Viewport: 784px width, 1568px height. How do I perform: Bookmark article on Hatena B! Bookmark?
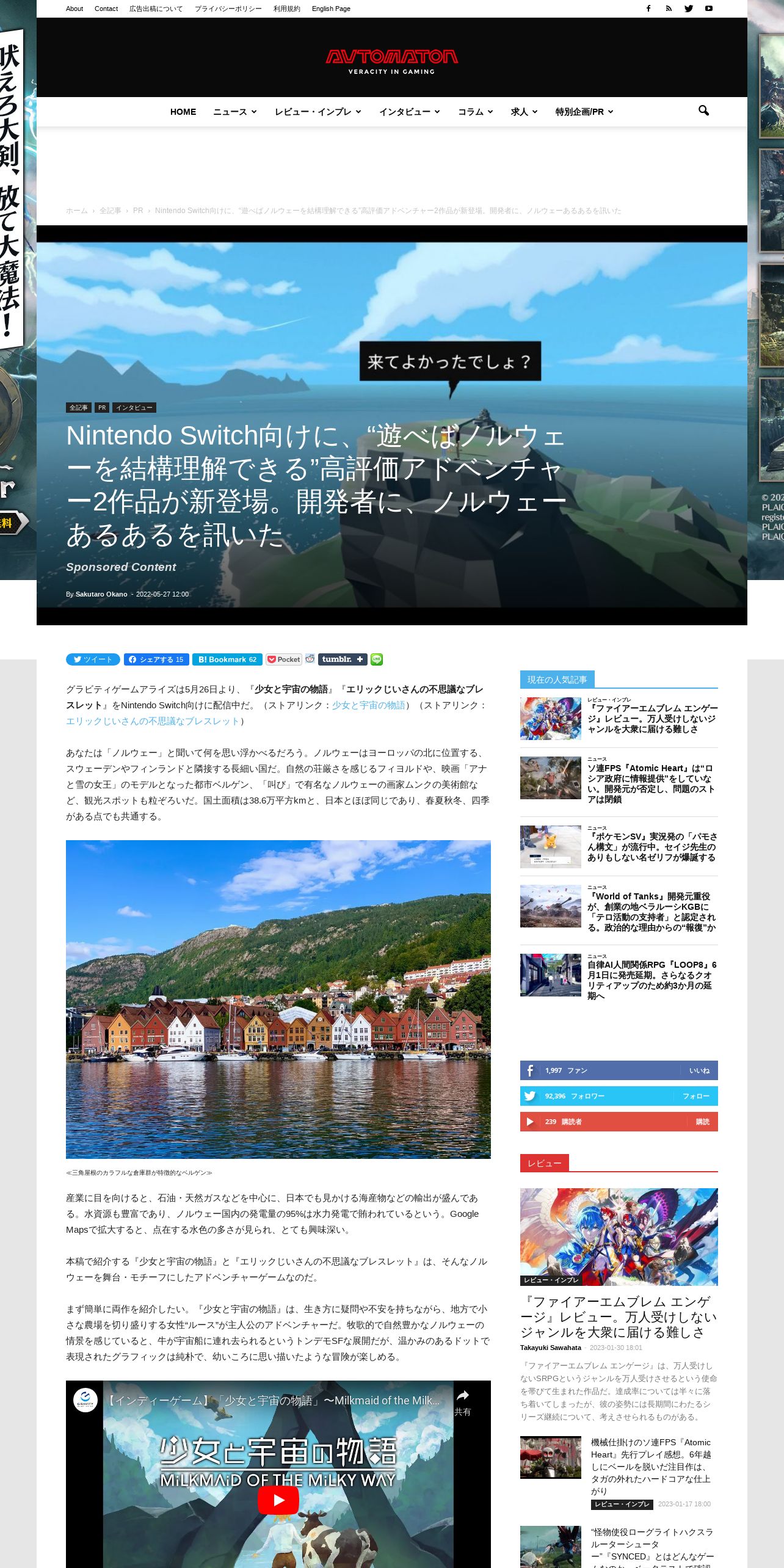point(227,659)
